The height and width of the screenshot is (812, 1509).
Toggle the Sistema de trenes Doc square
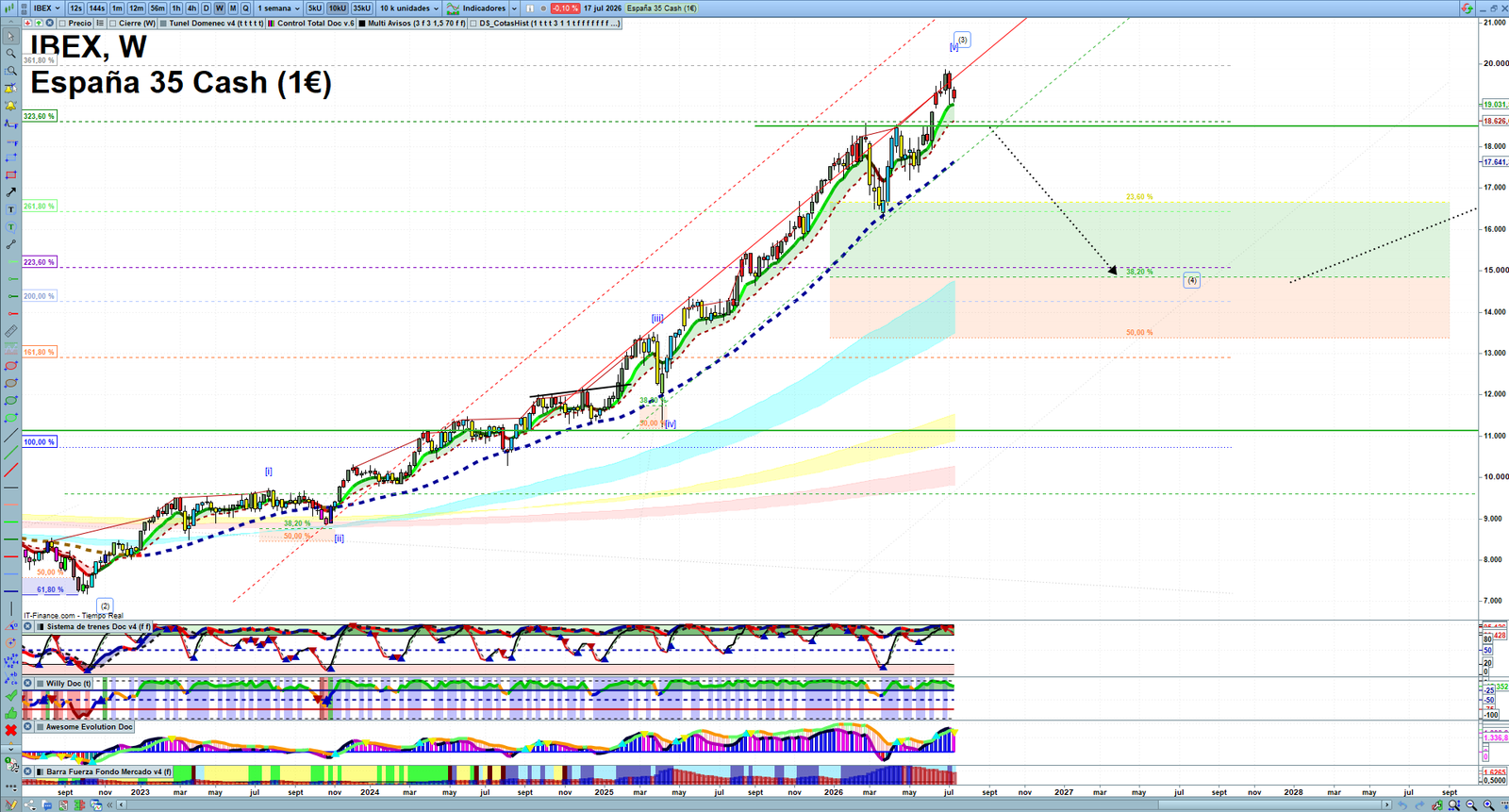coord(41,626)
